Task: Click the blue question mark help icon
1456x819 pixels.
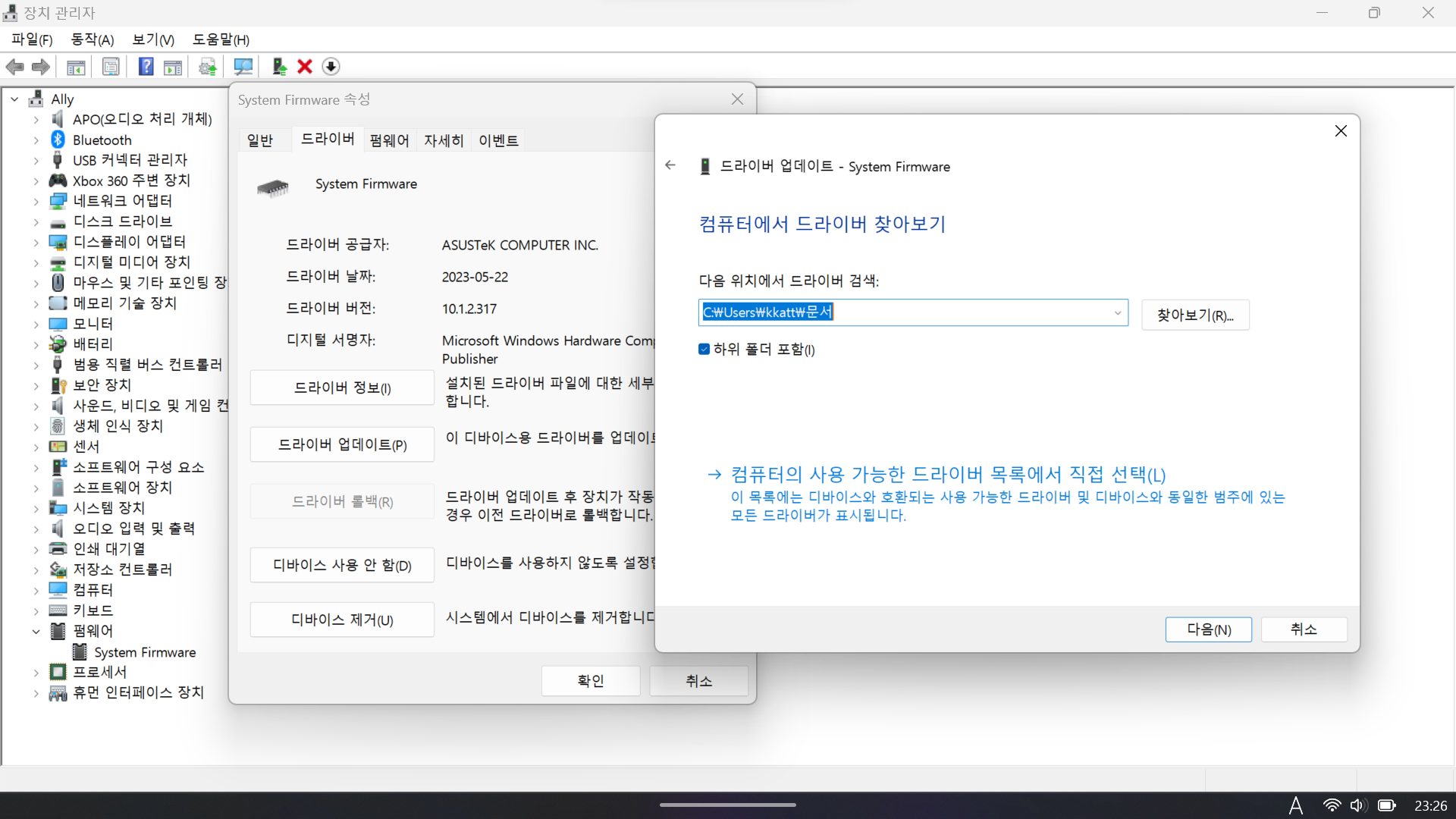Action: coord(146,67)
